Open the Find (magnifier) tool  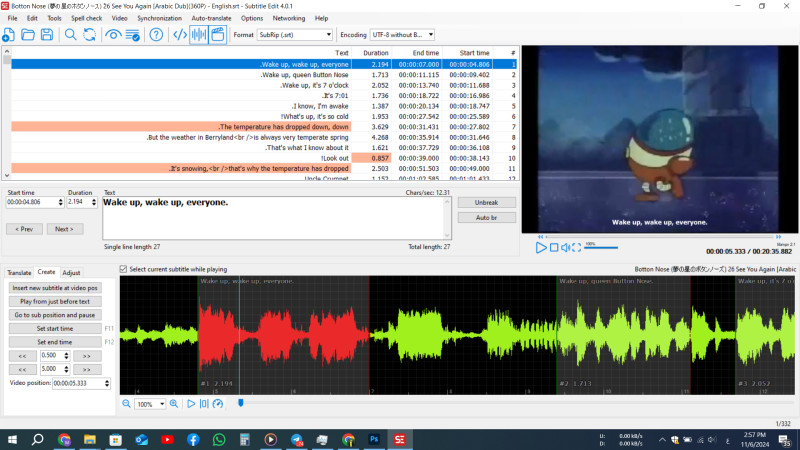(x=70, y=35)
